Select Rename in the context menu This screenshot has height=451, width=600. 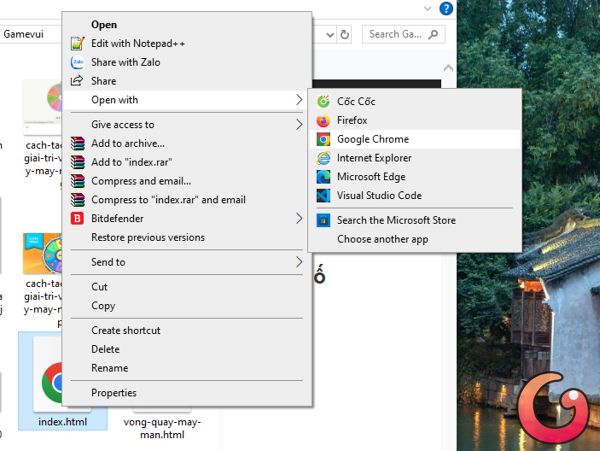pos(109,368)
